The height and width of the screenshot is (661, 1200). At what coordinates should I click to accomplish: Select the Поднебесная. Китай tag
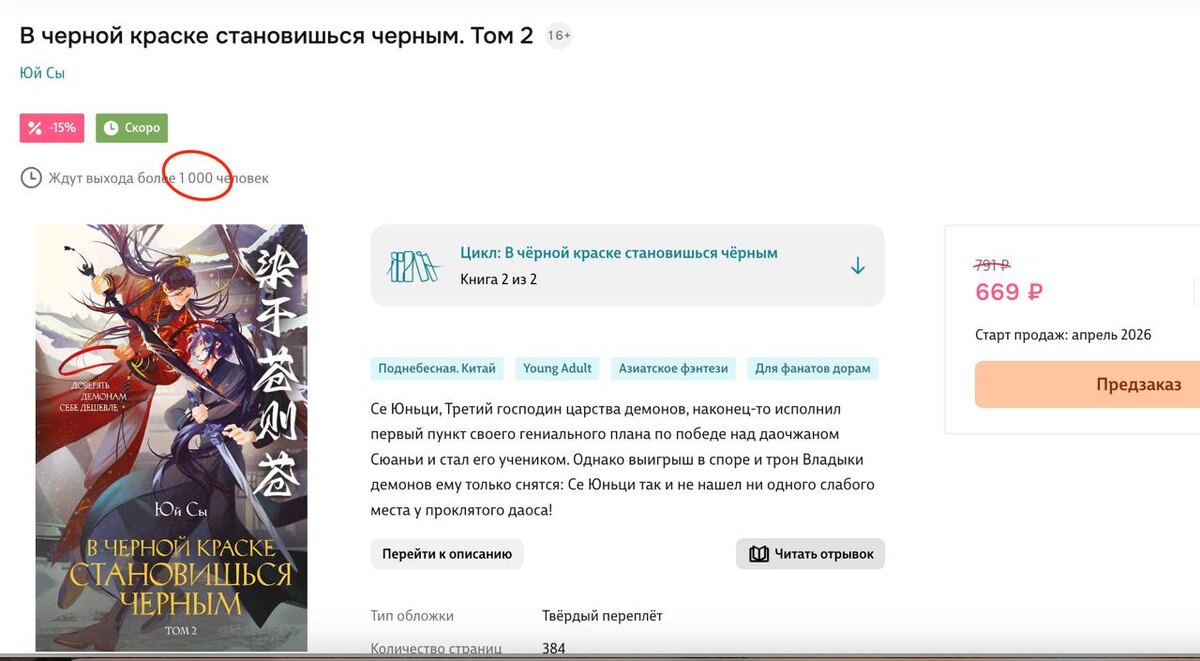click(x=437, y=368)
